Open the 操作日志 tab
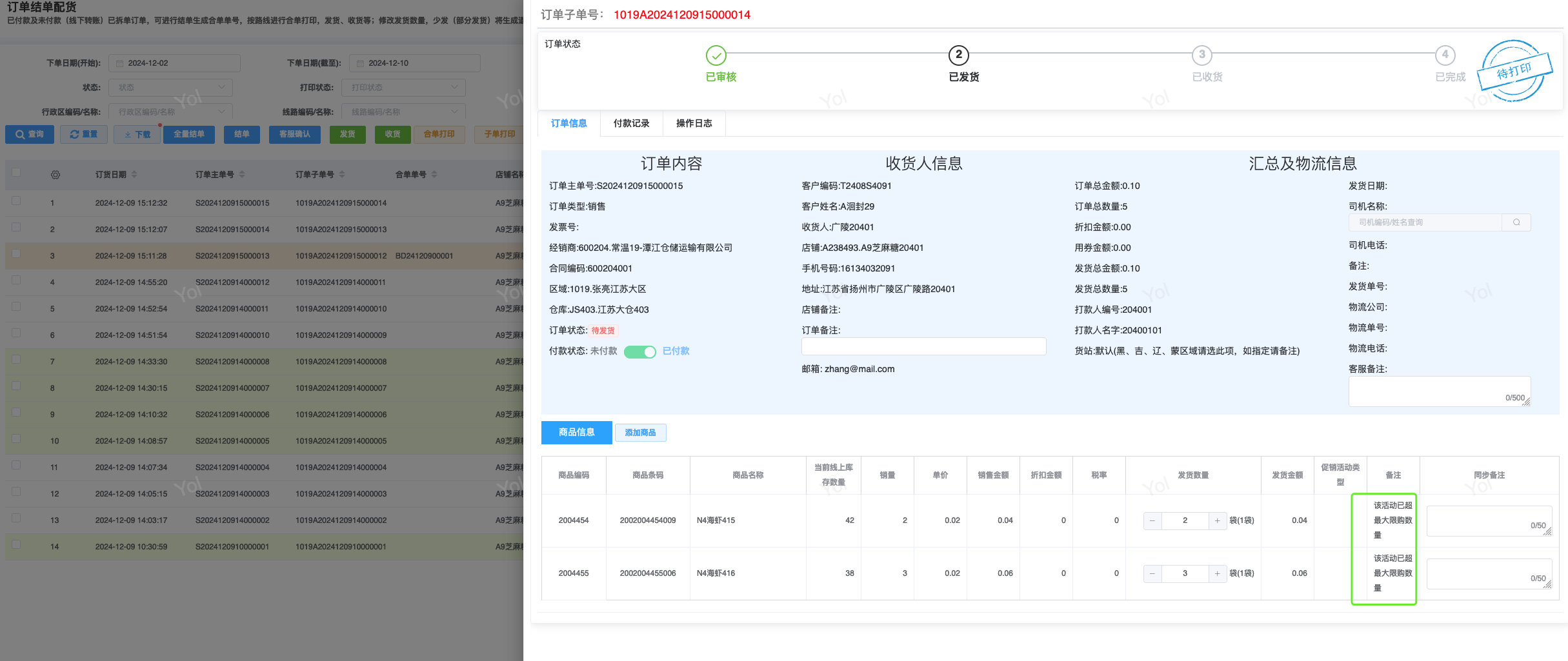Image resolution: width=1568 pixels, height=661 pixels. point(694,123)
